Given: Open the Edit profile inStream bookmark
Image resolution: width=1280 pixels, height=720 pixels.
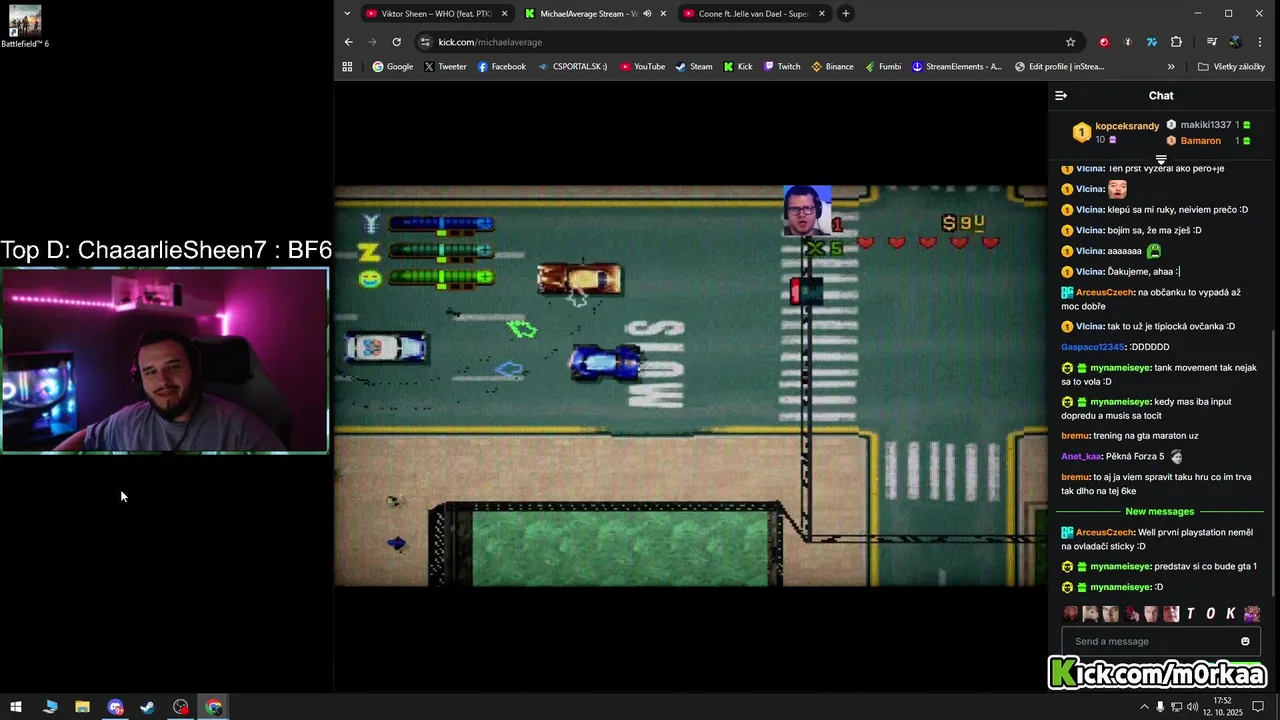Looking at the screenshot, I should click(1059, 67).
